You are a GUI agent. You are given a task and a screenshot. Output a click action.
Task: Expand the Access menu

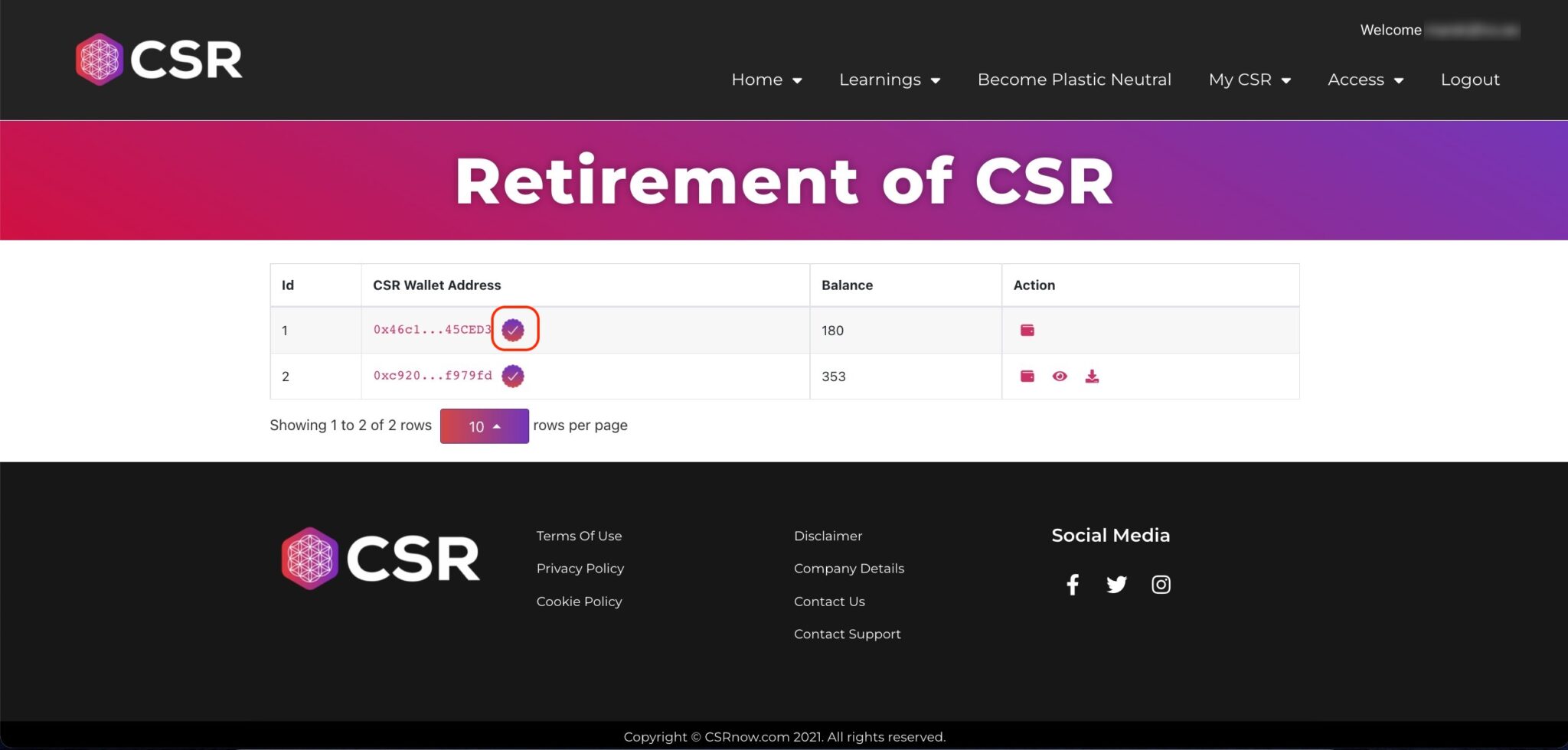pyautogui.click(x=1364, y=80)
